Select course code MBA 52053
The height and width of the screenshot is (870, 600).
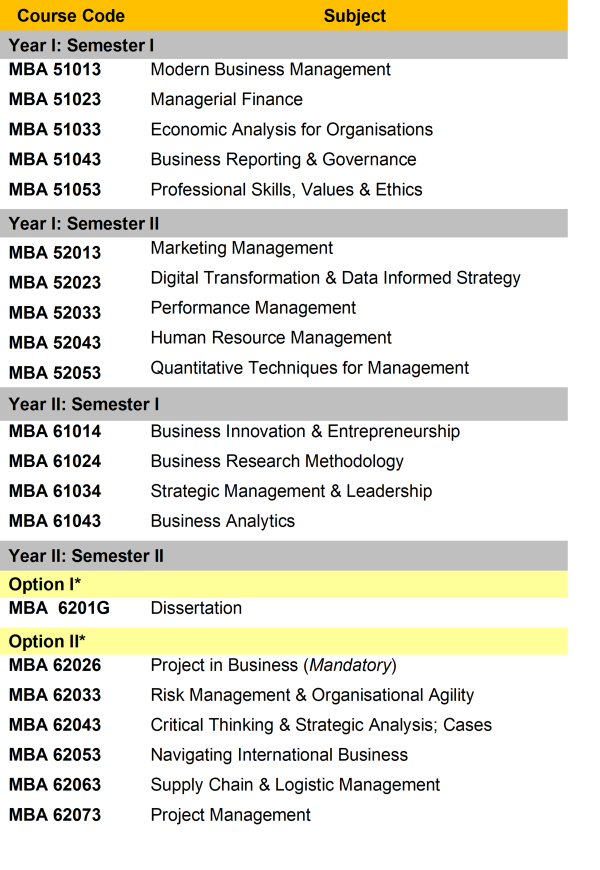(55, 372)
